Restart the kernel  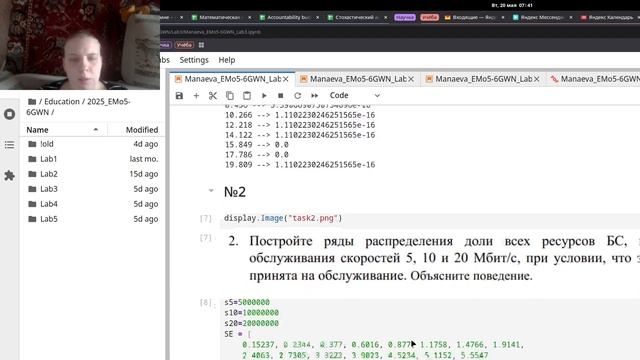[x=298, y=96]
